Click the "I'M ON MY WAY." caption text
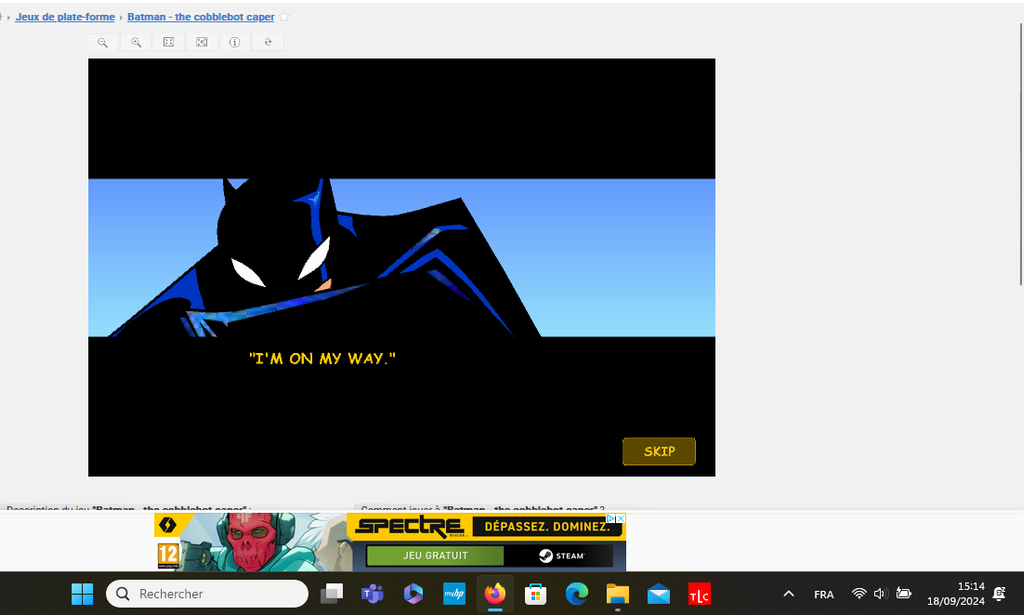This screenshot has height=615, width=1024. (x=323, y=358)
